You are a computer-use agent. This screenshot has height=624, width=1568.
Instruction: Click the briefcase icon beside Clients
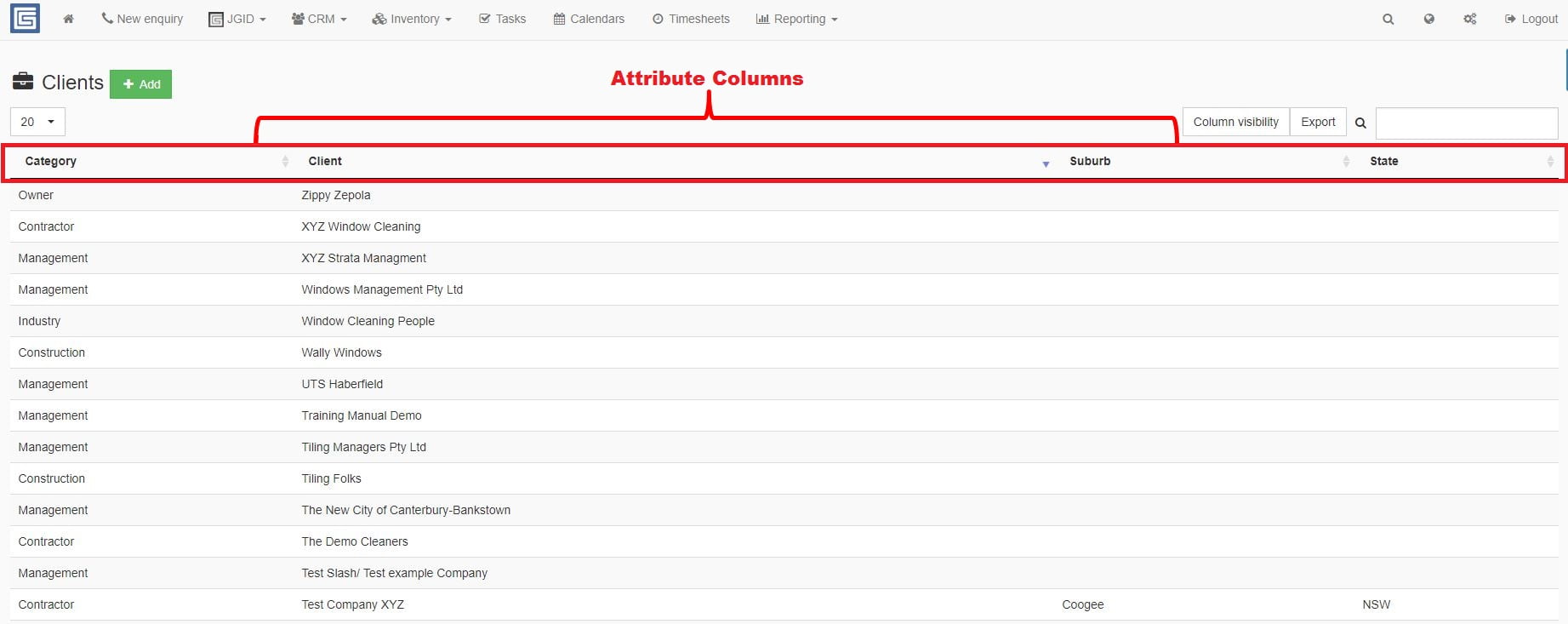coord(23,82)
